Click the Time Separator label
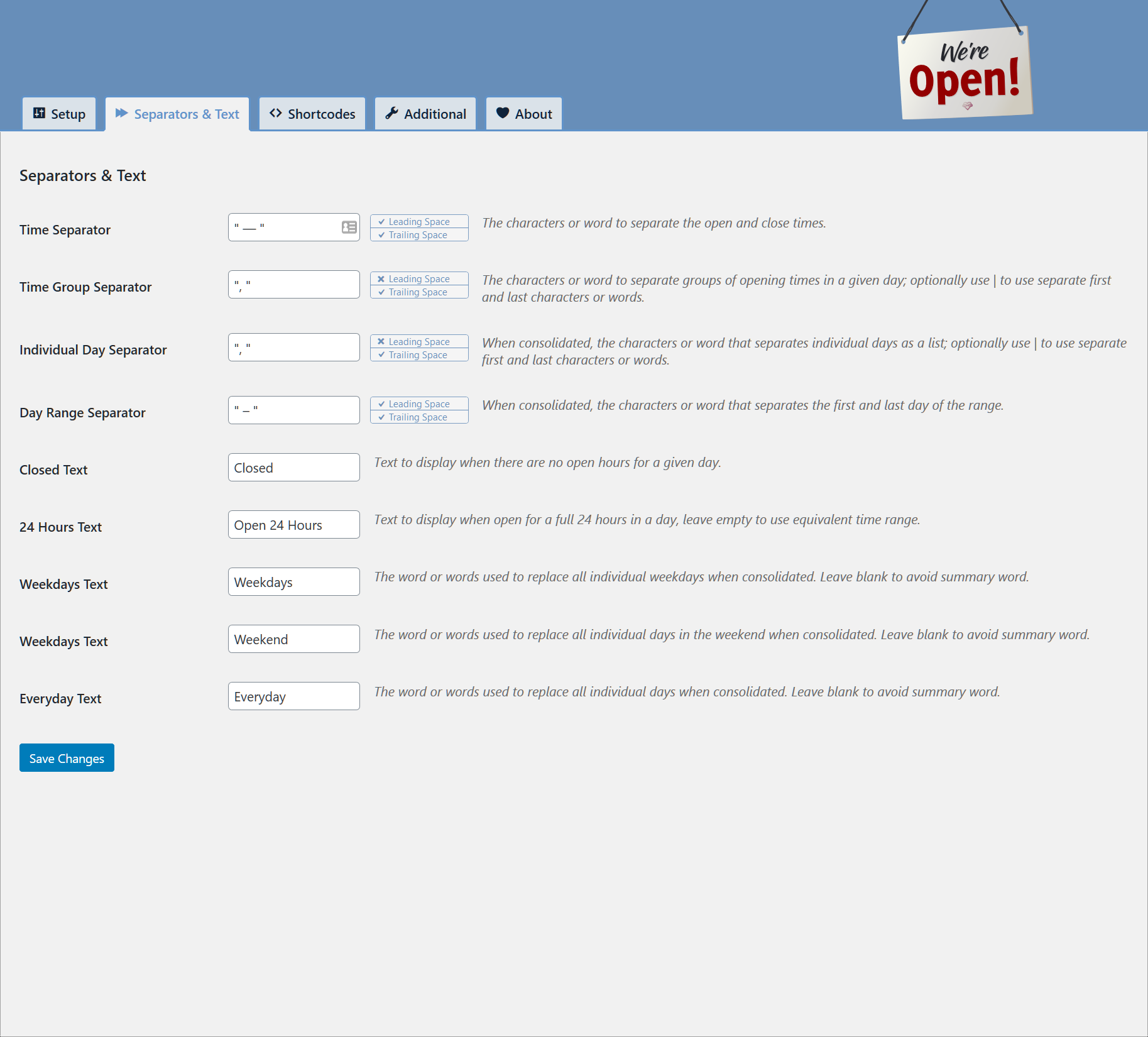Viewport: 1148px width, 1037px height. pyautogui.click(x=65, y=229)
